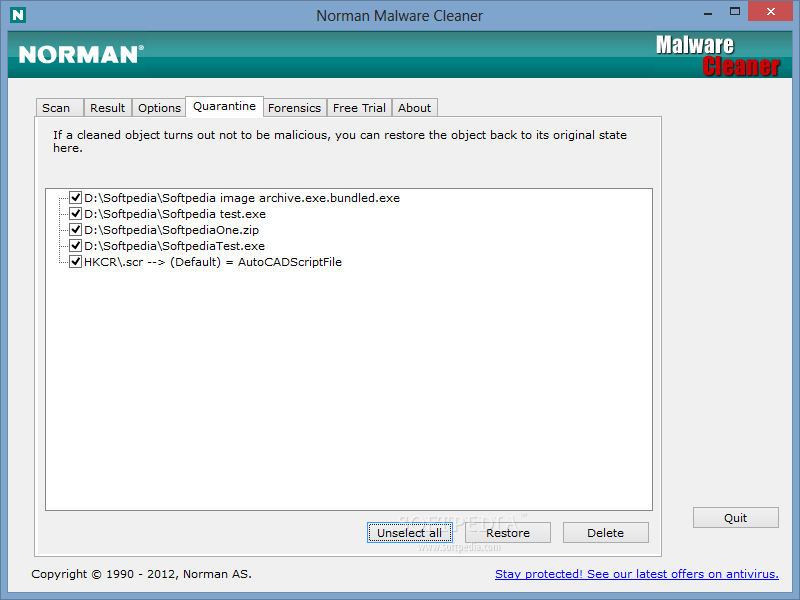Show the About tab
Image resolution: width=800 pixels, height=600 pixels.
coord(414,108)
